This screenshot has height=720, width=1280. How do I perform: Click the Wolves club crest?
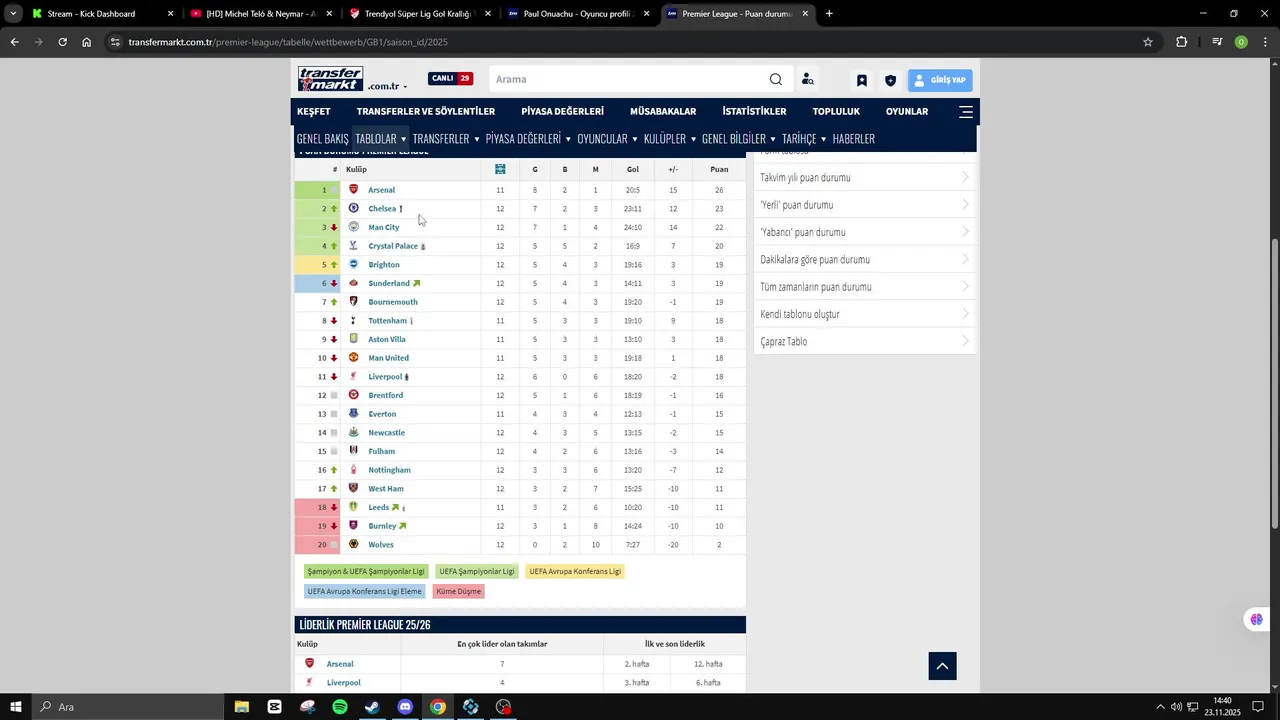click(x=353, y=544)
